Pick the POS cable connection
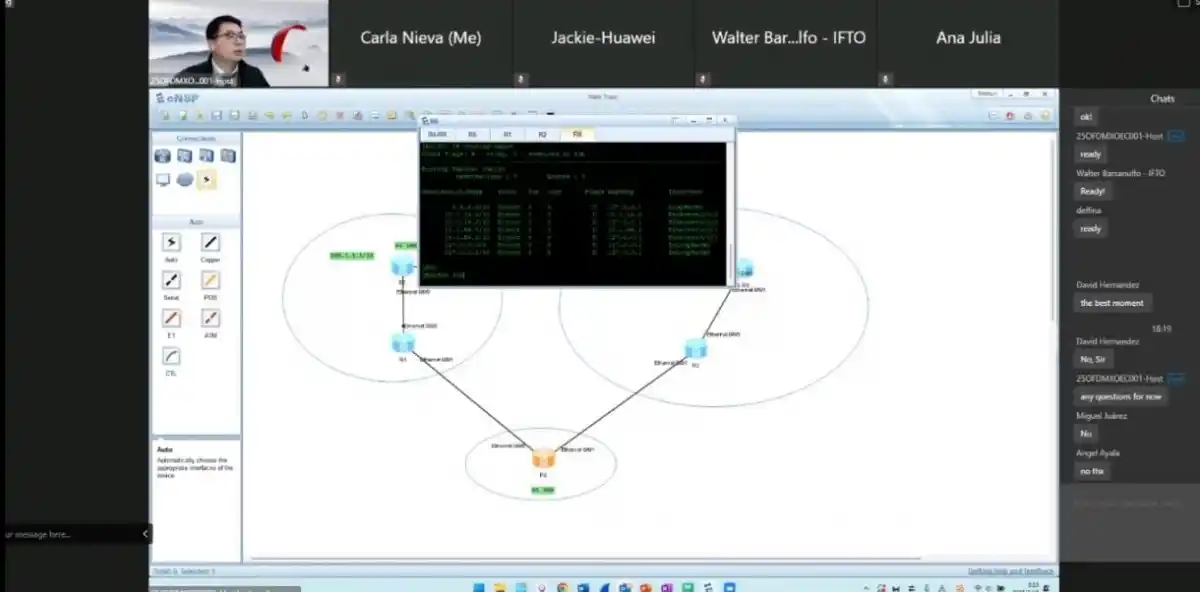 (x=210, y=281)
